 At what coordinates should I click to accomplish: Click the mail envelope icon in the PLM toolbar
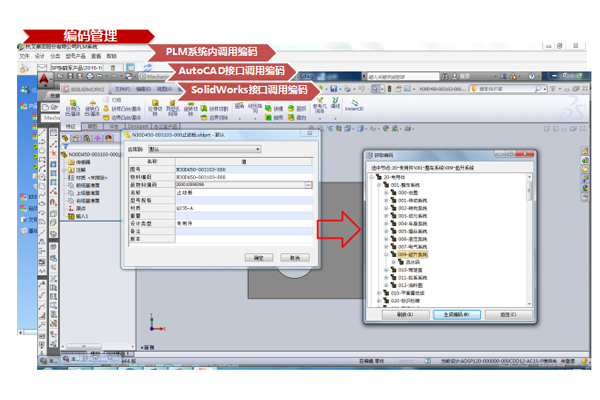(42, 68)
